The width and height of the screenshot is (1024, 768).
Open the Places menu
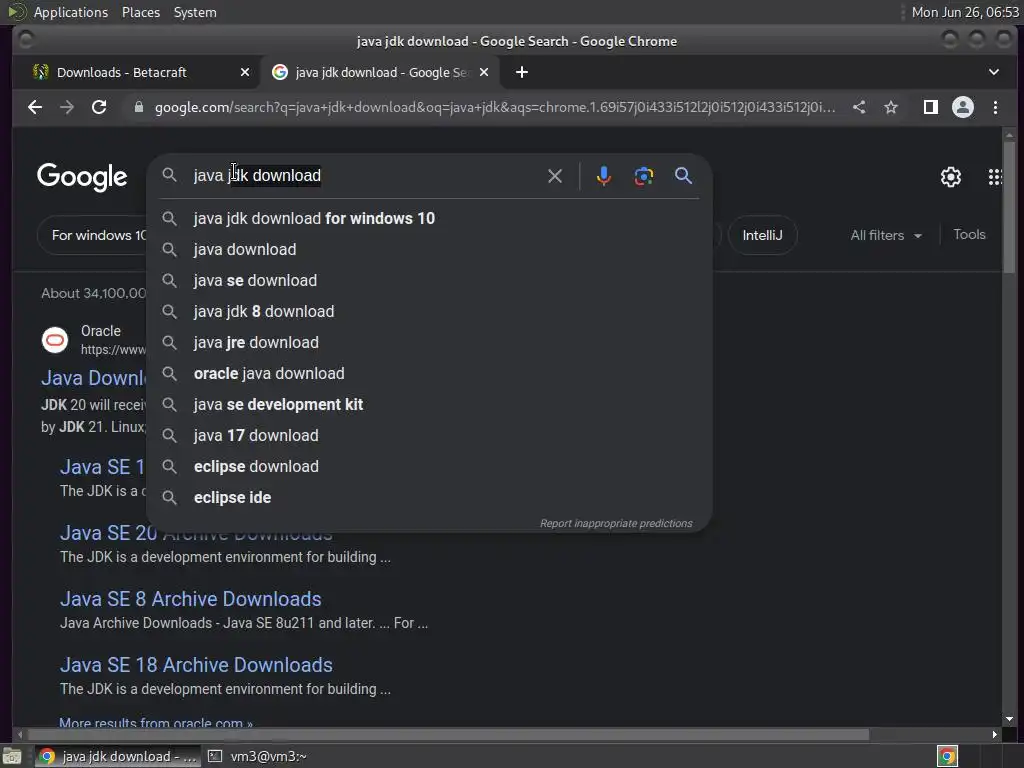pos(140,12)
